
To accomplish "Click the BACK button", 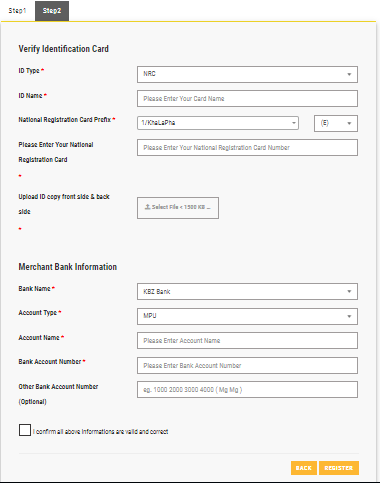I will [304, 468].
